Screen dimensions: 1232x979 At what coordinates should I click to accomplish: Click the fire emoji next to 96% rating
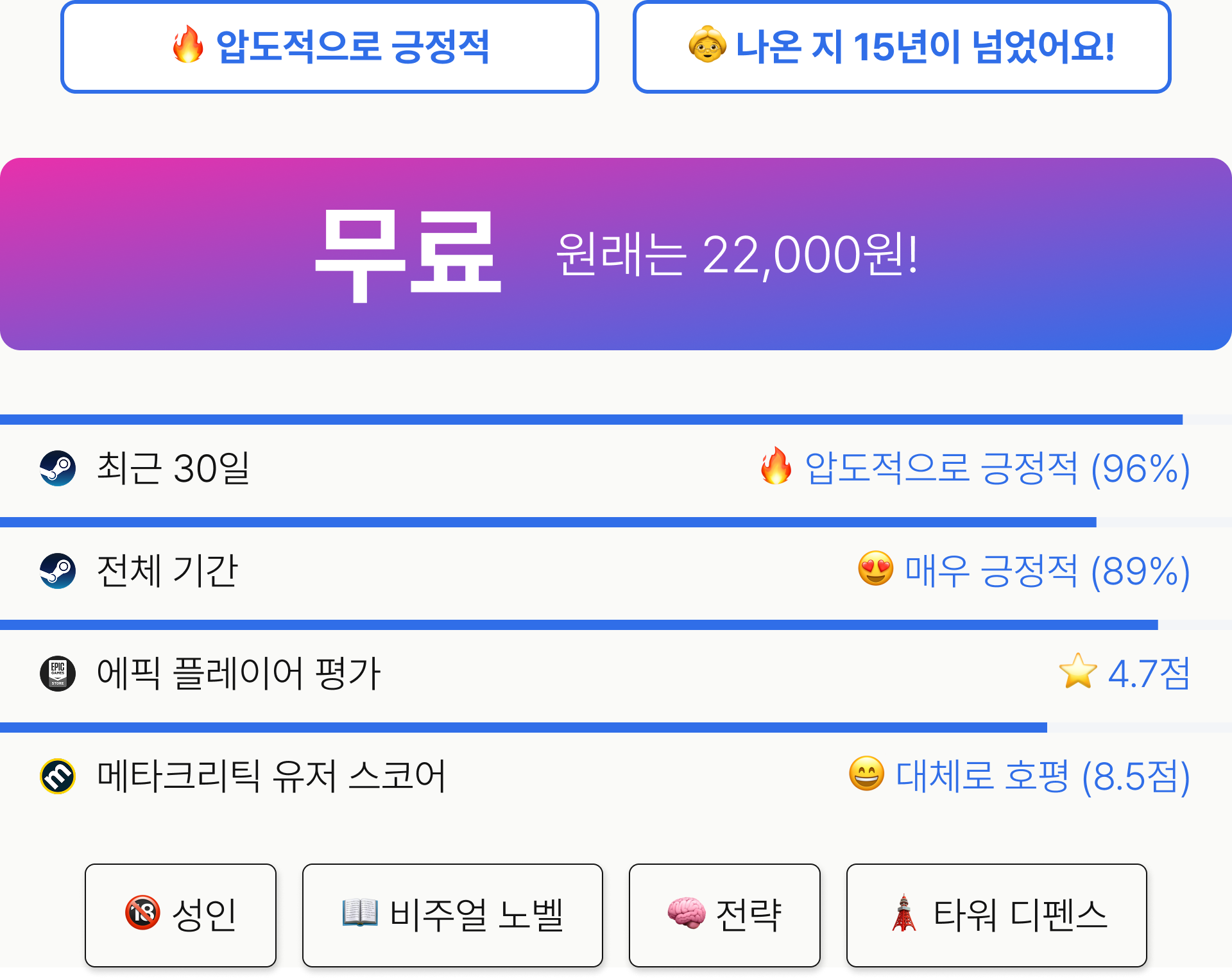point(776,466)
